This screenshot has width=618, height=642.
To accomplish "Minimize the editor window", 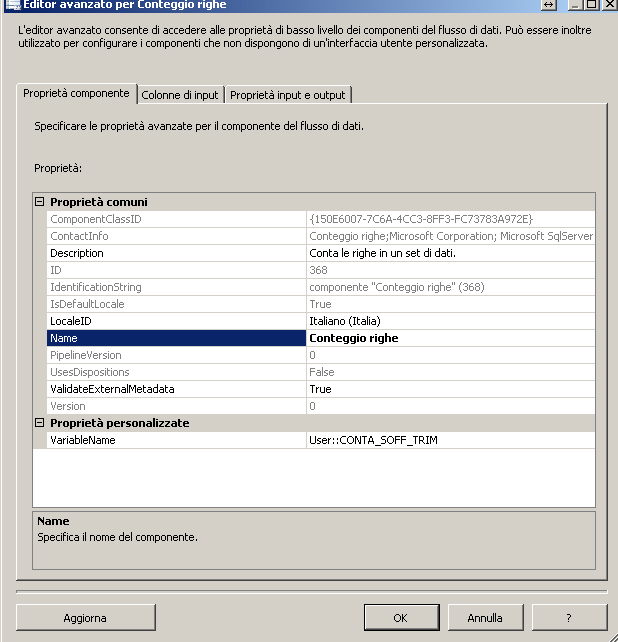I will point(576,5).
